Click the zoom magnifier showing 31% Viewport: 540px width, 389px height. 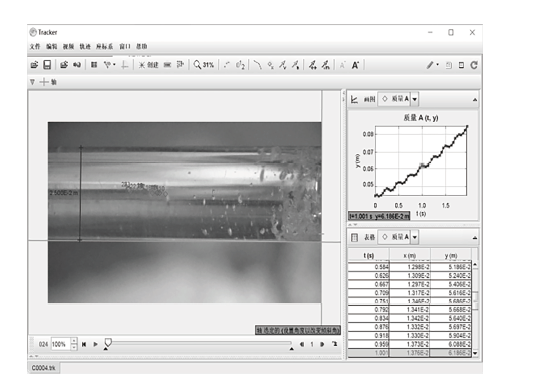(204, 65)
